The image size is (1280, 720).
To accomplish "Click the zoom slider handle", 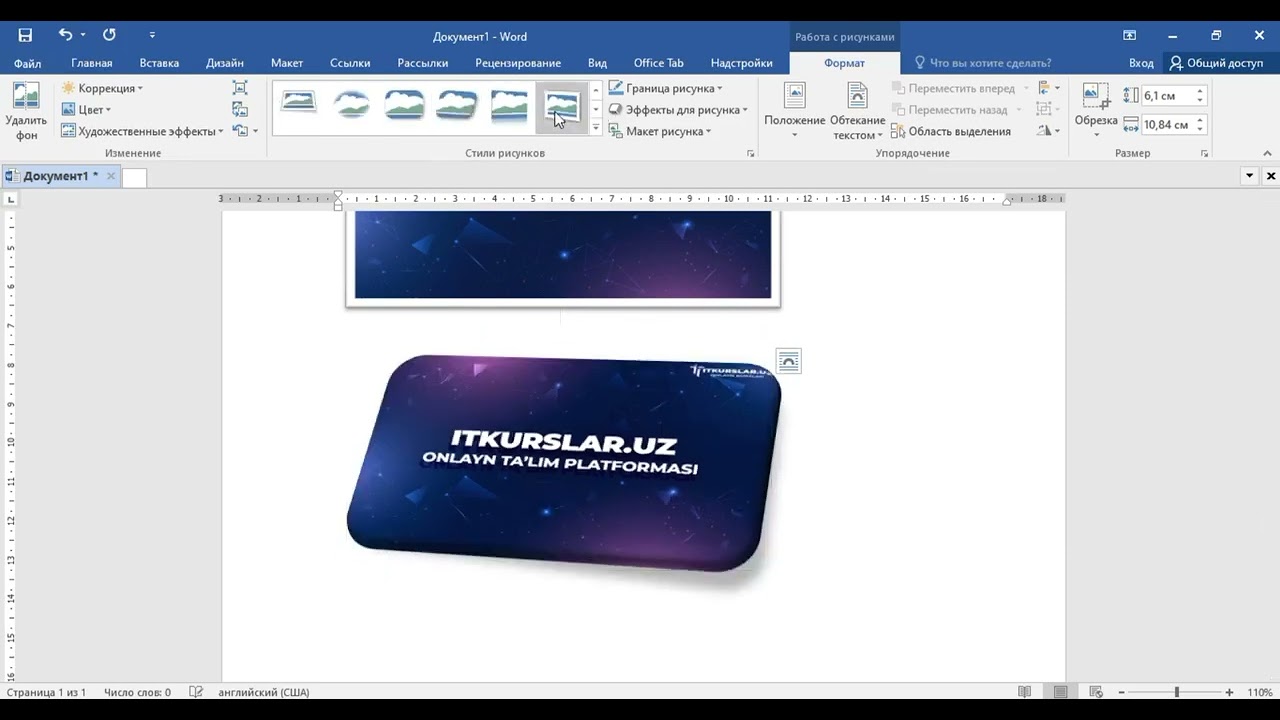I will [1177, 692].
